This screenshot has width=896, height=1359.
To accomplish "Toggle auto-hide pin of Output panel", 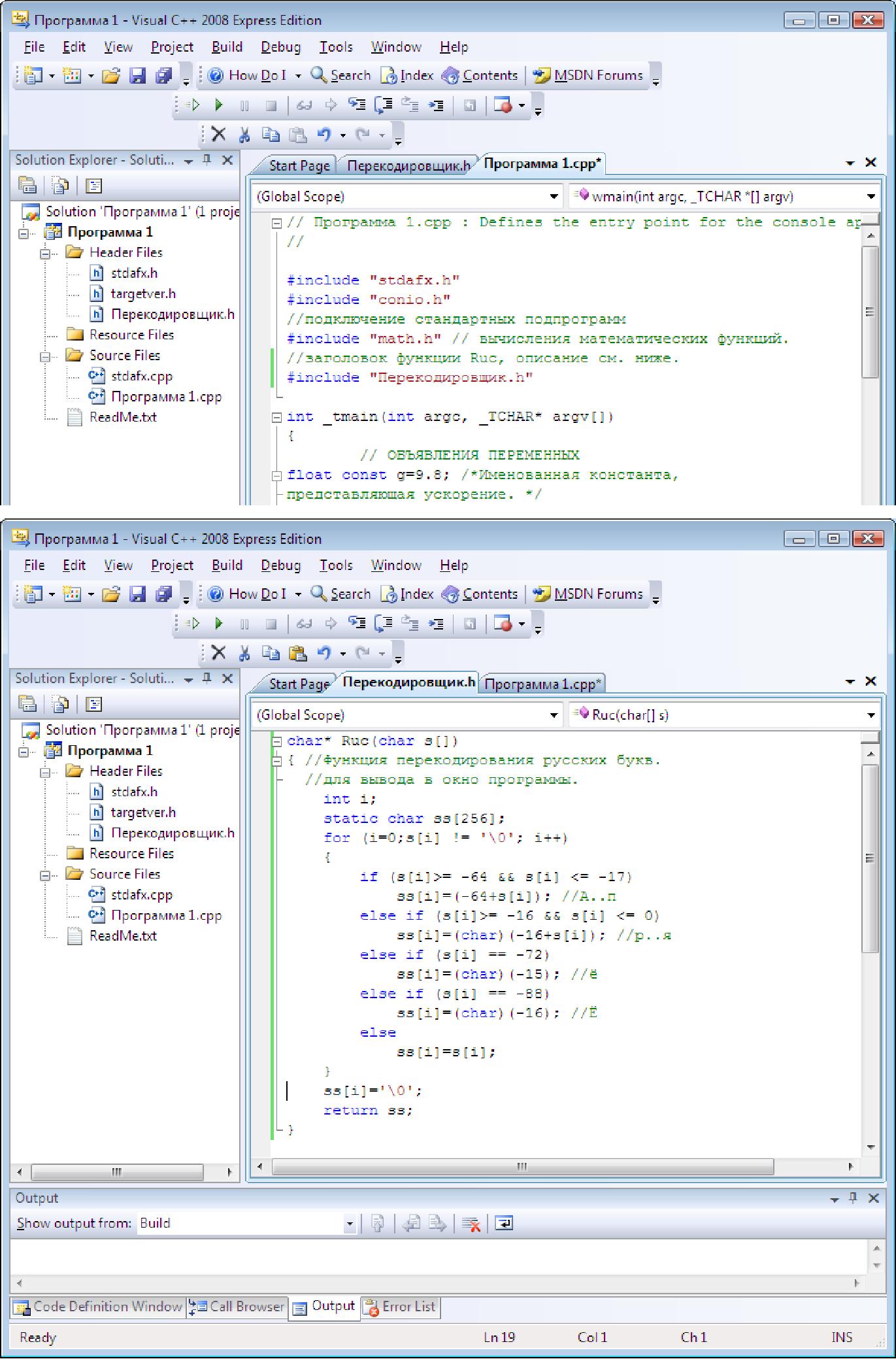I will [x=853, y=1198].
